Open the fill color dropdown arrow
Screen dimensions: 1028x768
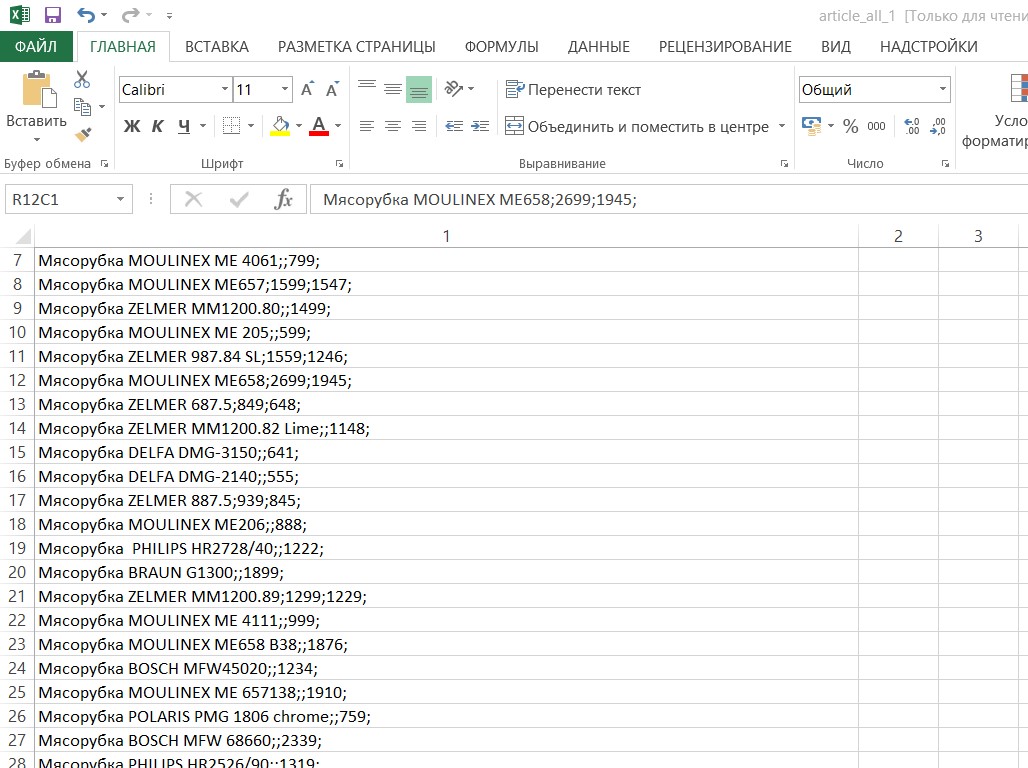point(299,126)
